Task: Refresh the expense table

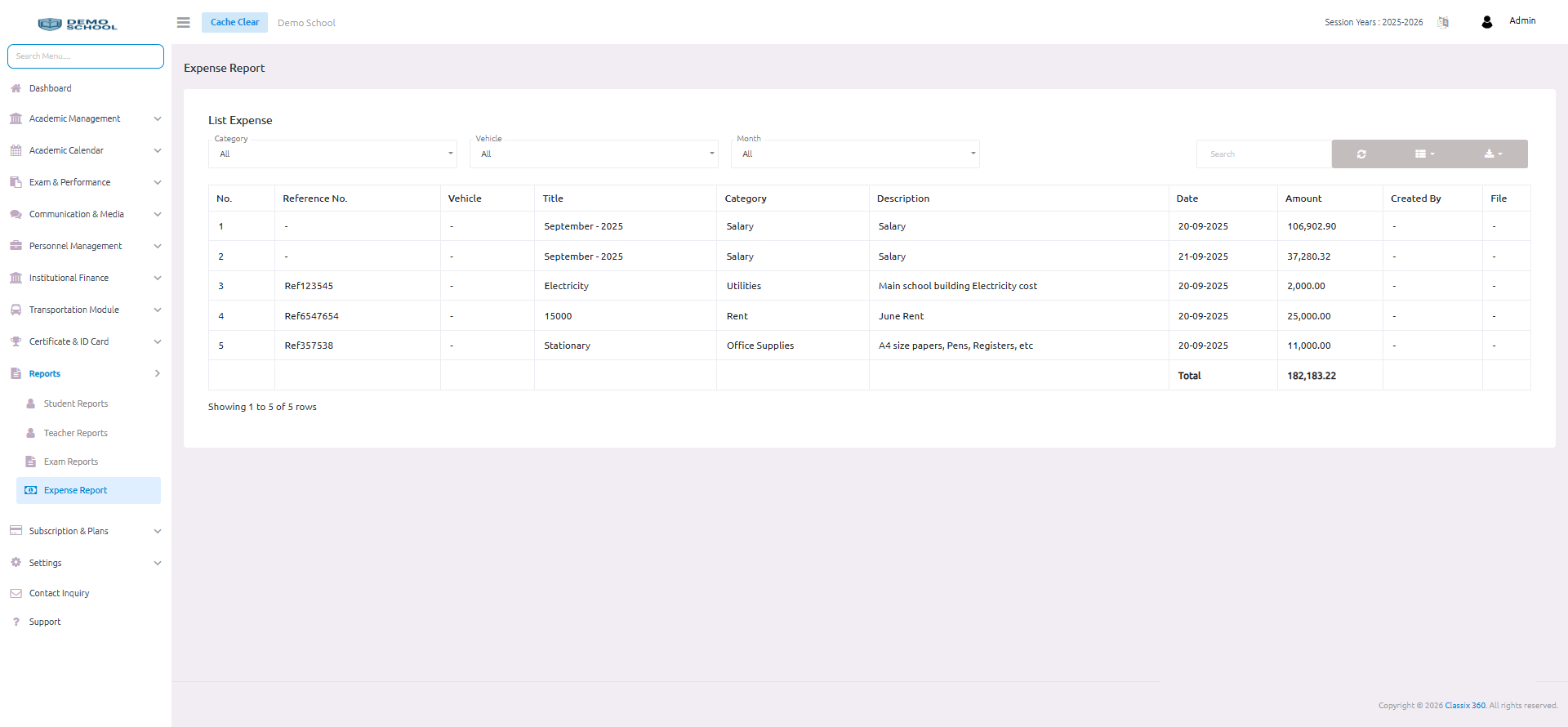Action: [1361, 154]
